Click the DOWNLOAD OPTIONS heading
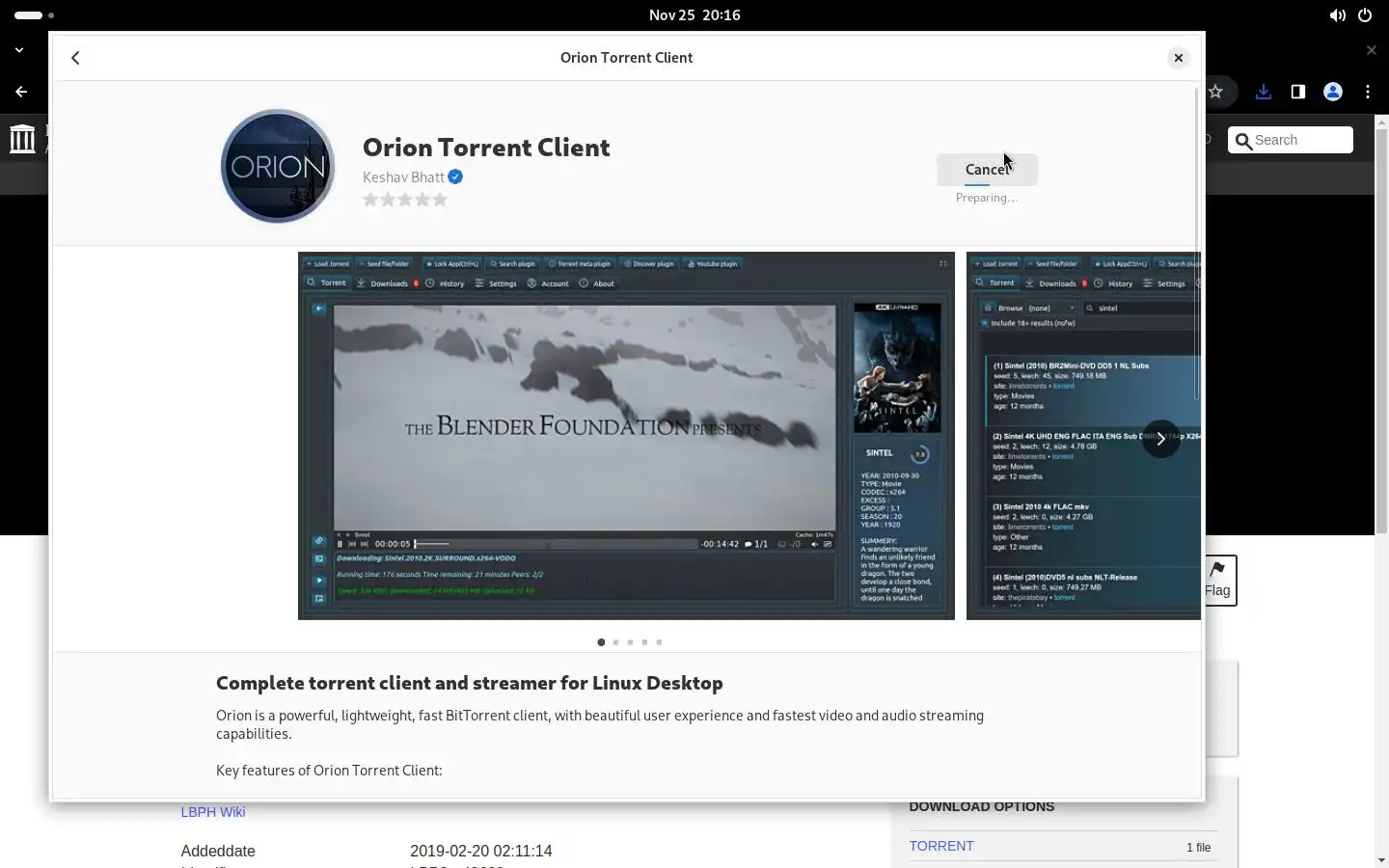 click(x=982, y=806)
